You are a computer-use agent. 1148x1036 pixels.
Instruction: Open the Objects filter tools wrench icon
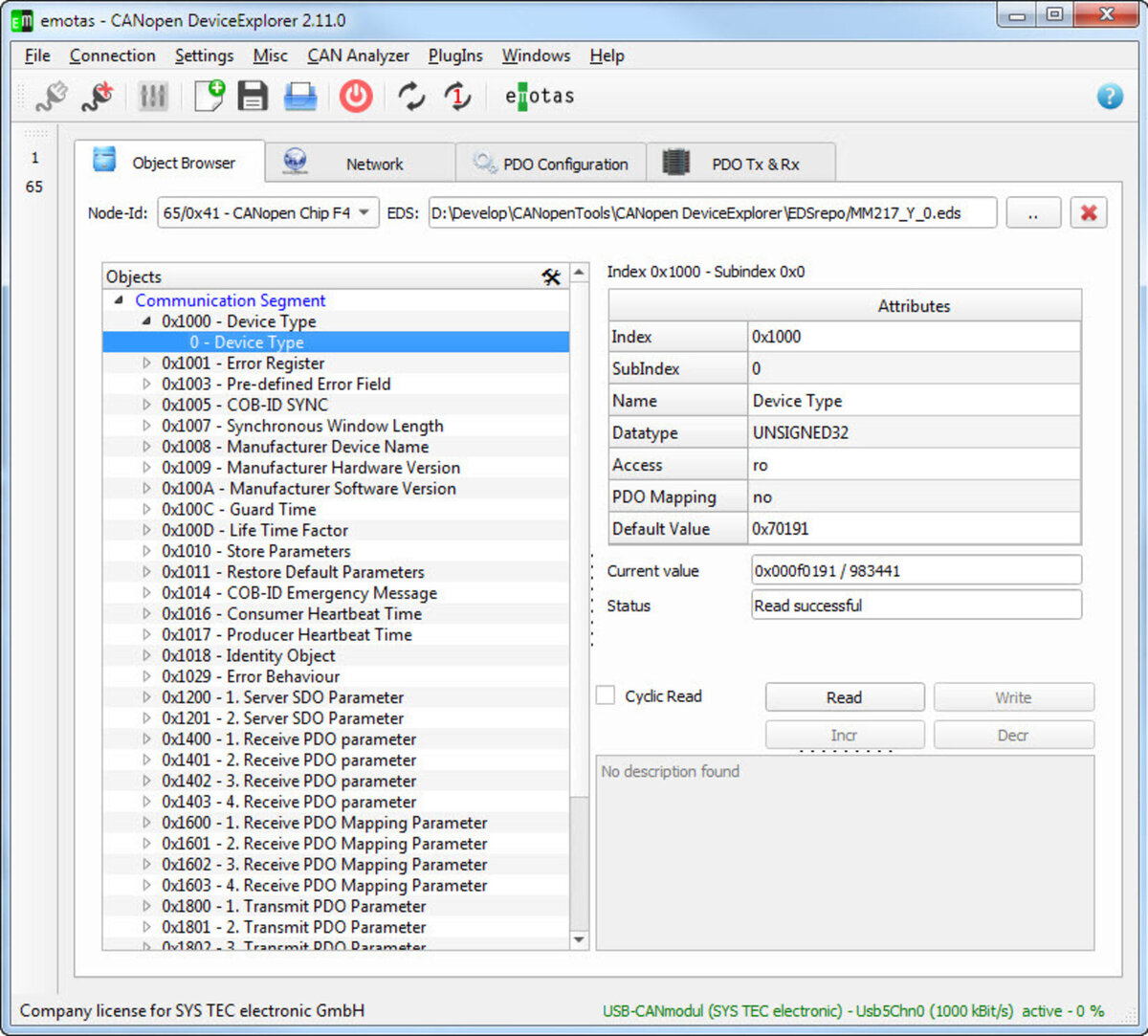point(552,277)
